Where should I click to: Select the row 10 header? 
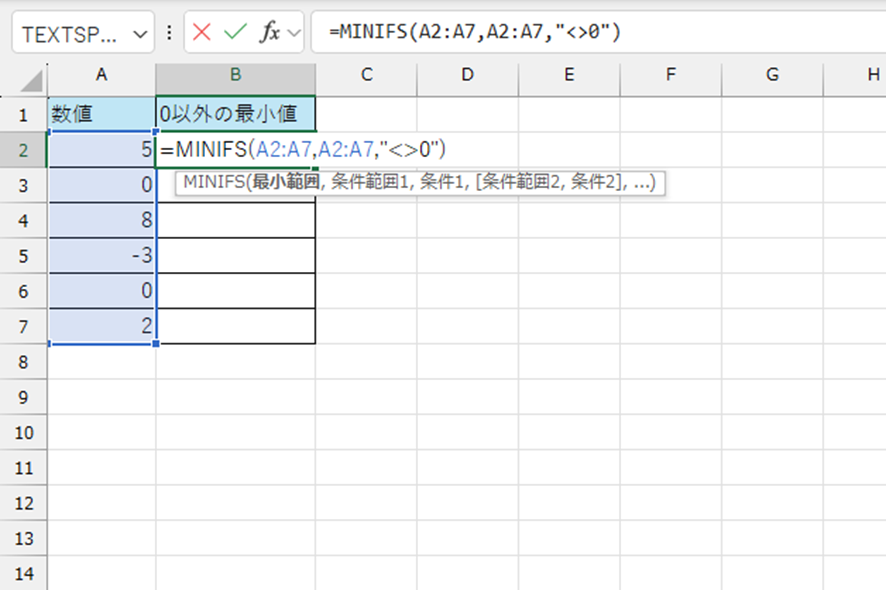point(23,433)
